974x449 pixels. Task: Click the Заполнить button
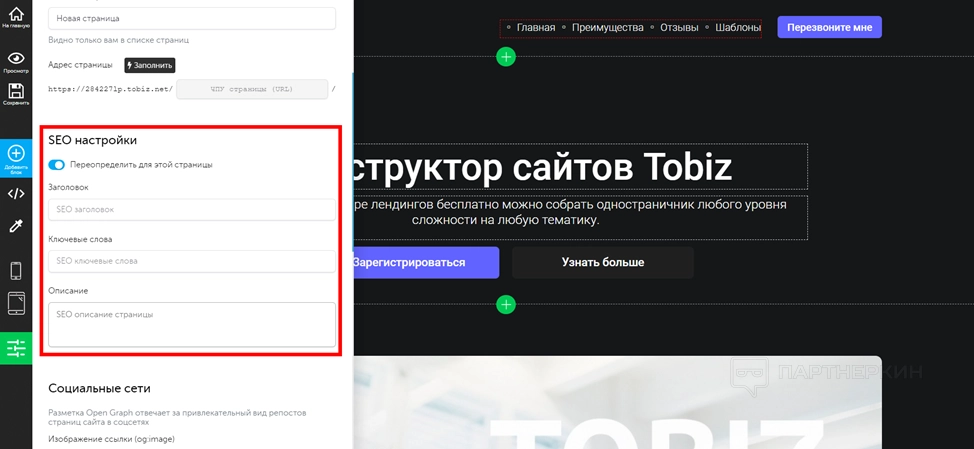(x=150, y=65)
